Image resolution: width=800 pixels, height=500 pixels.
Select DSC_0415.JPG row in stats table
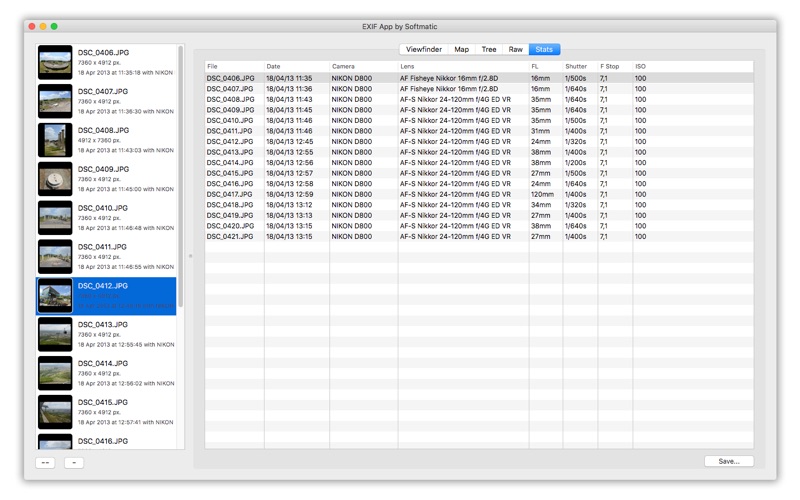(479, 173)
